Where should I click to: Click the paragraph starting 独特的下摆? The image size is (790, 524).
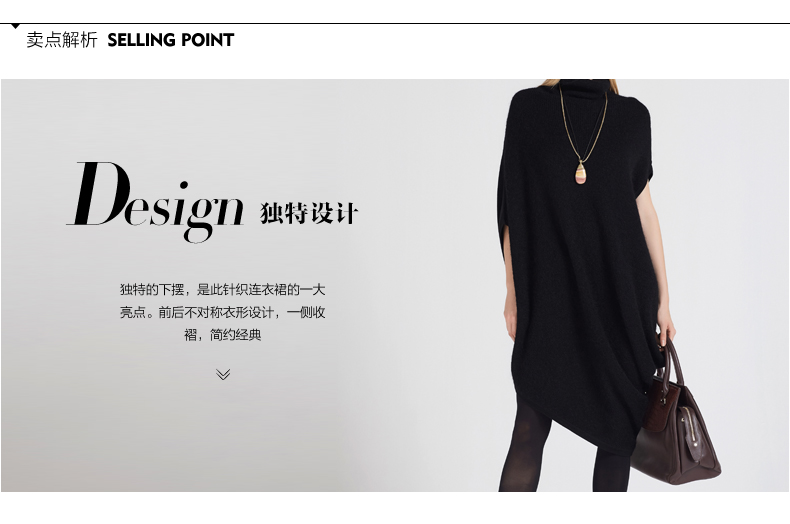click(x=223, y=312)
